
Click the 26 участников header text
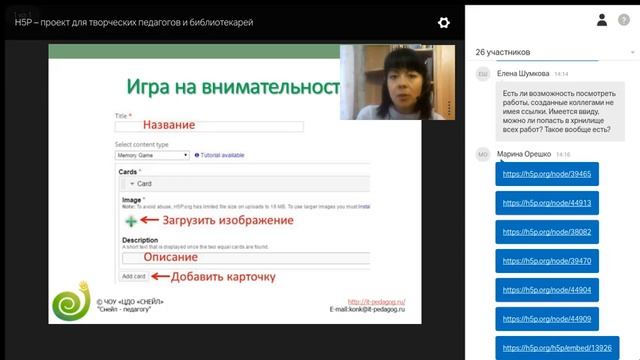pos(502,52)
